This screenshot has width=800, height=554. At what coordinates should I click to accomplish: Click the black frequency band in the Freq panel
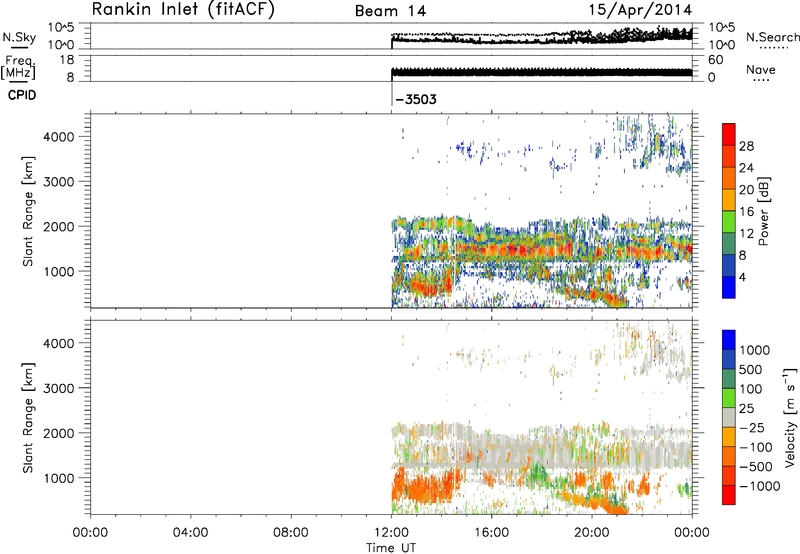(541, 72)
